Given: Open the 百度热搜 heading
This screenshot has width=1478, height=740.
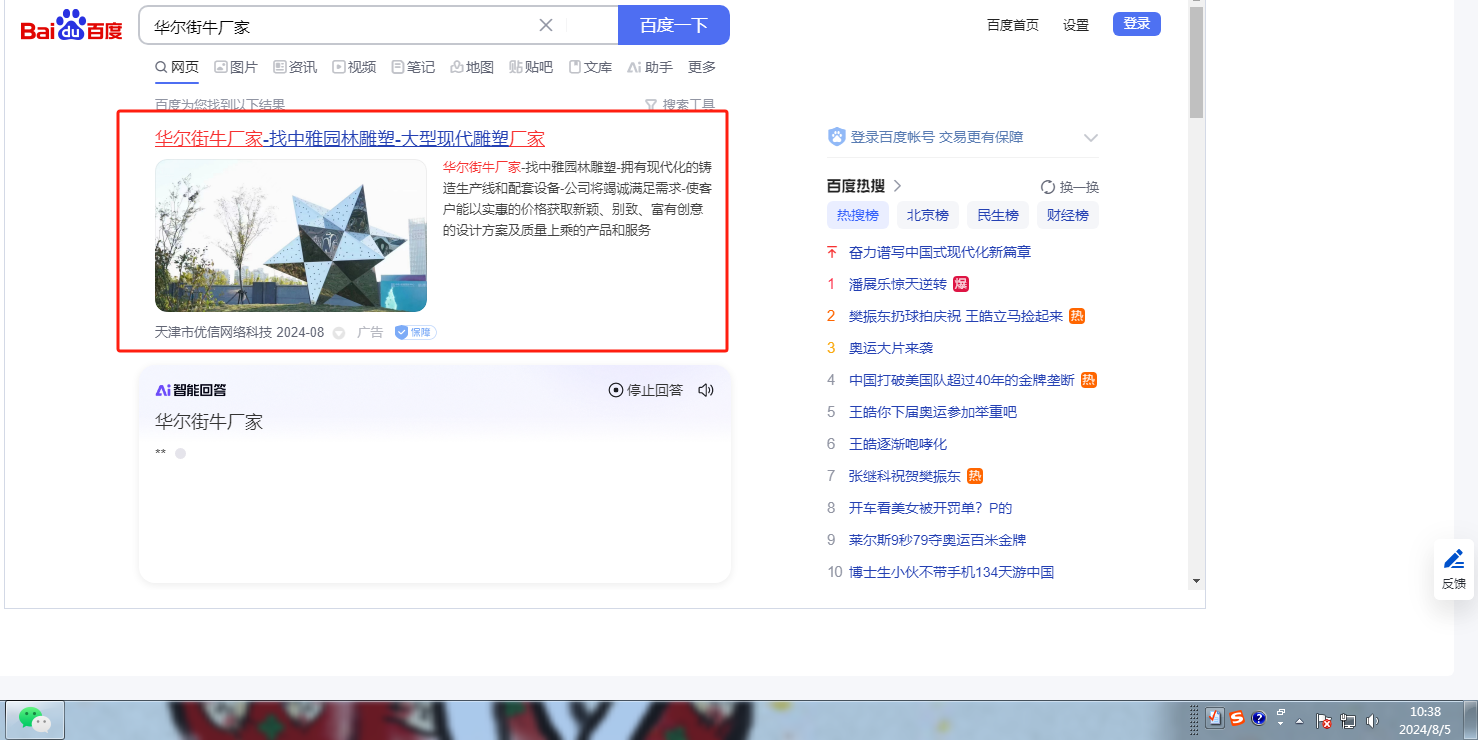Looking at the screenshot, I should 865,186.
